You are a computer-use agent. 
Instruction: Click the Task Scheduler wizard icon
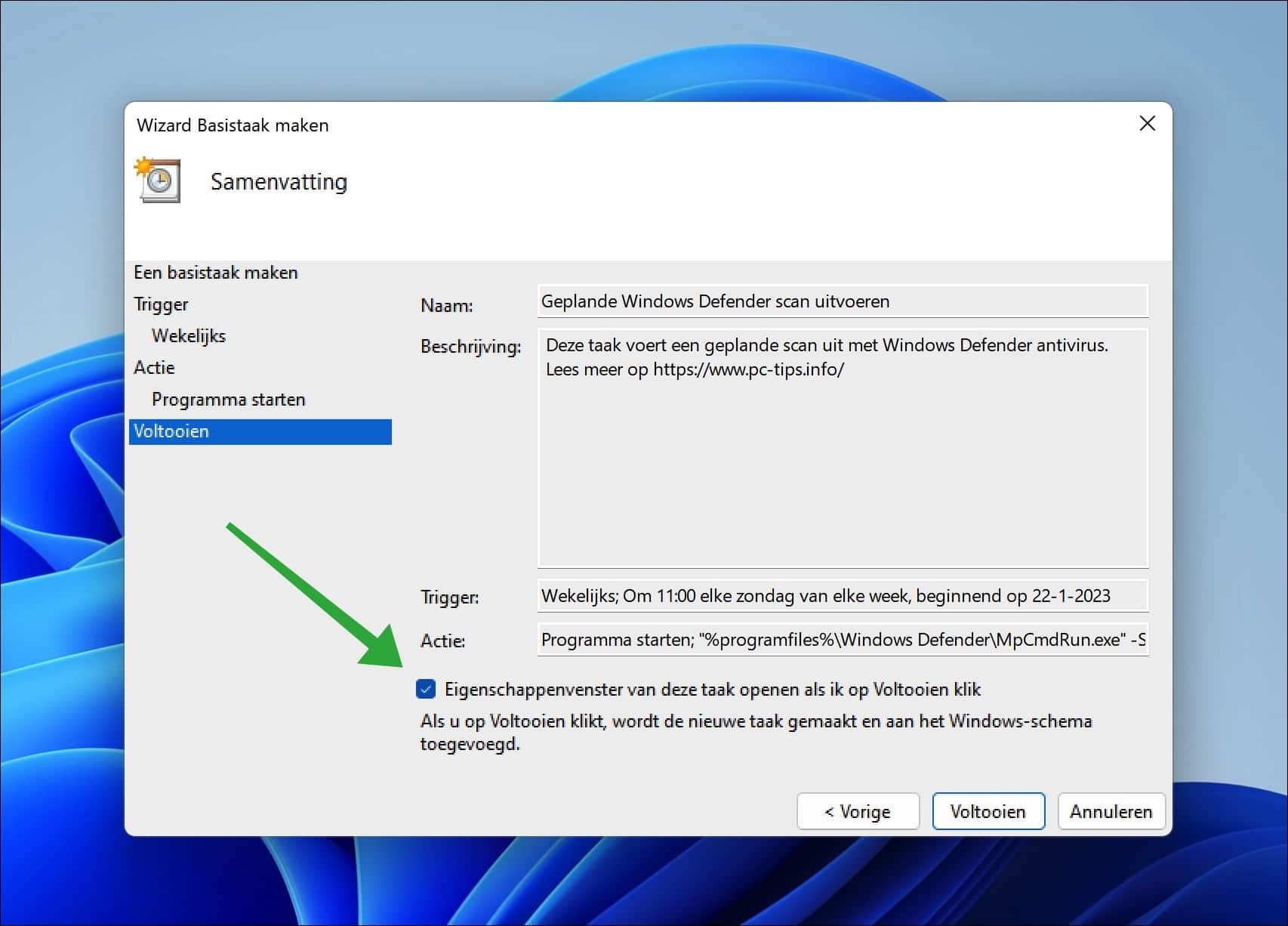click(x=157, y=181)
